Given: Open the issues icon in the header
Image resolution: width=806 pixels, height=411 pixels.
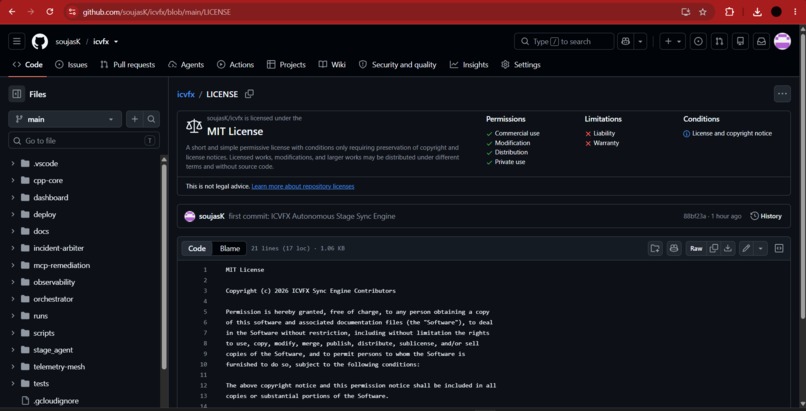Looking at the screenshot, I should (698, 42).
